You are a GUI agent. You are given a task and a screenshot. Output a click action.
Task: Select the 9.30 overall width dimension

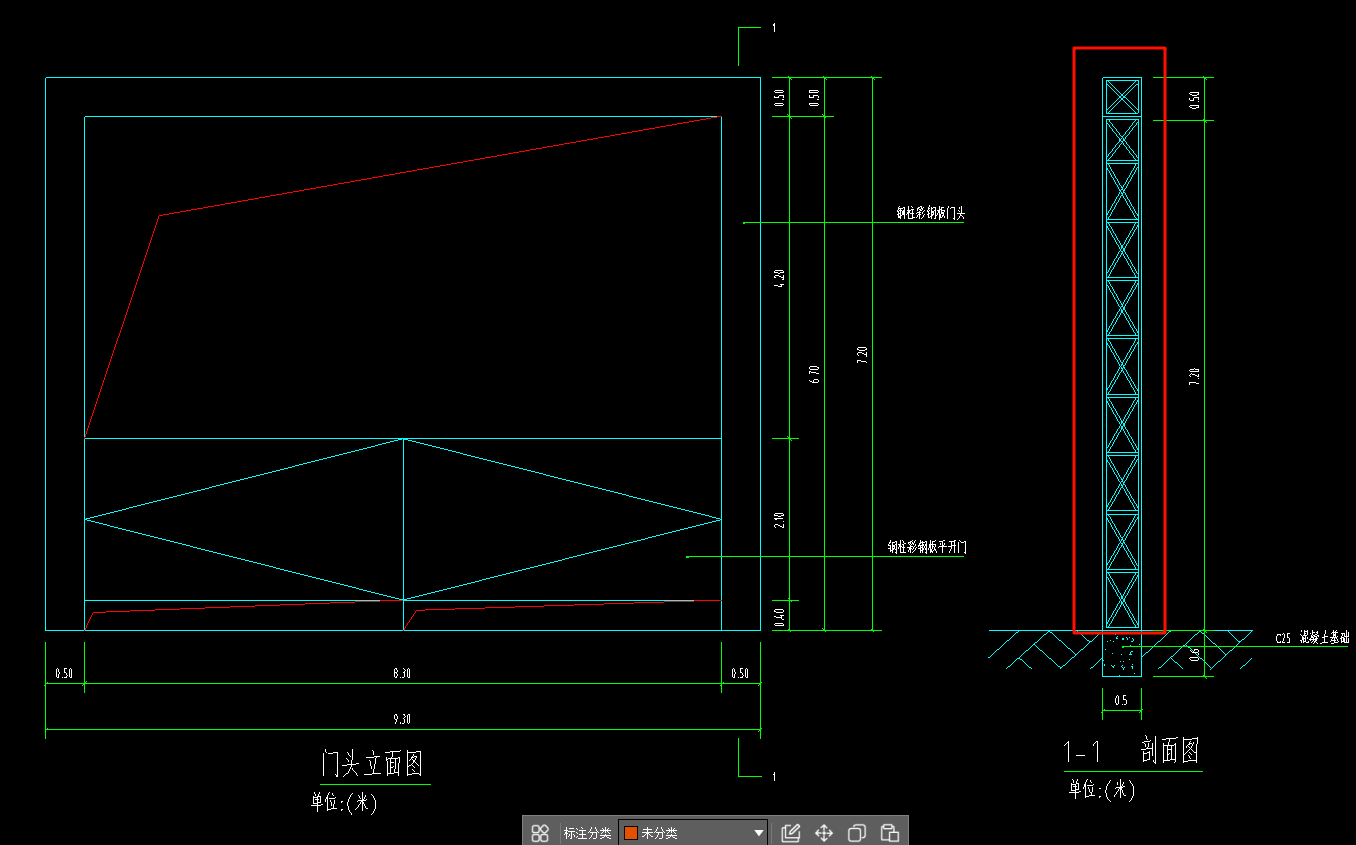pos(400,719)
